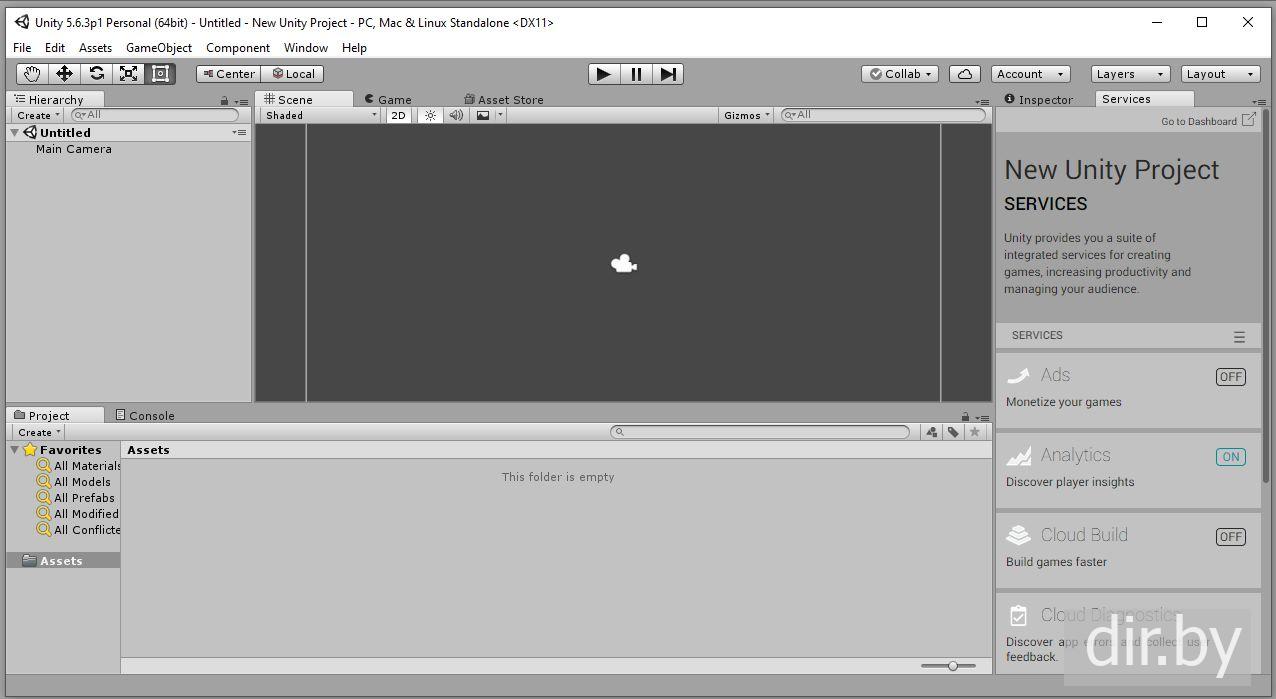The image size is (1276, 699).
Task: Select the Scale tool
Action: [128, 74]
